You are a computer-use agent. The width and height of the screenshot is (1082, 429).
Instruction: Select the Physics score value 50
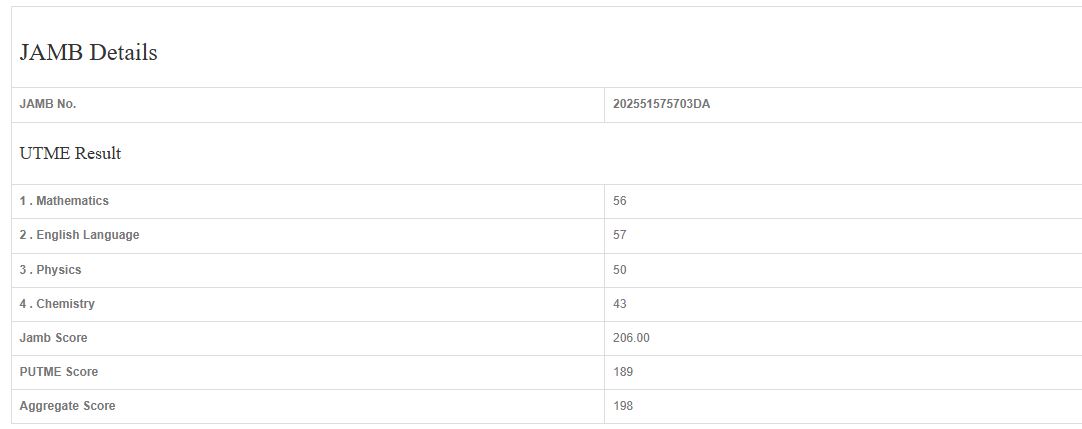point(620,270)
